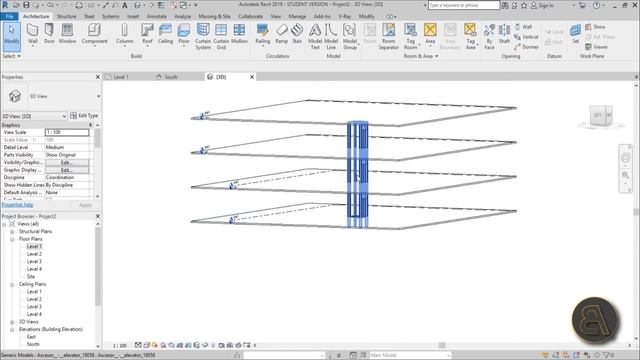The image size is (640, 360).
Task: Collapse the Ceiling Plans tree node
Action: [12, 284]
